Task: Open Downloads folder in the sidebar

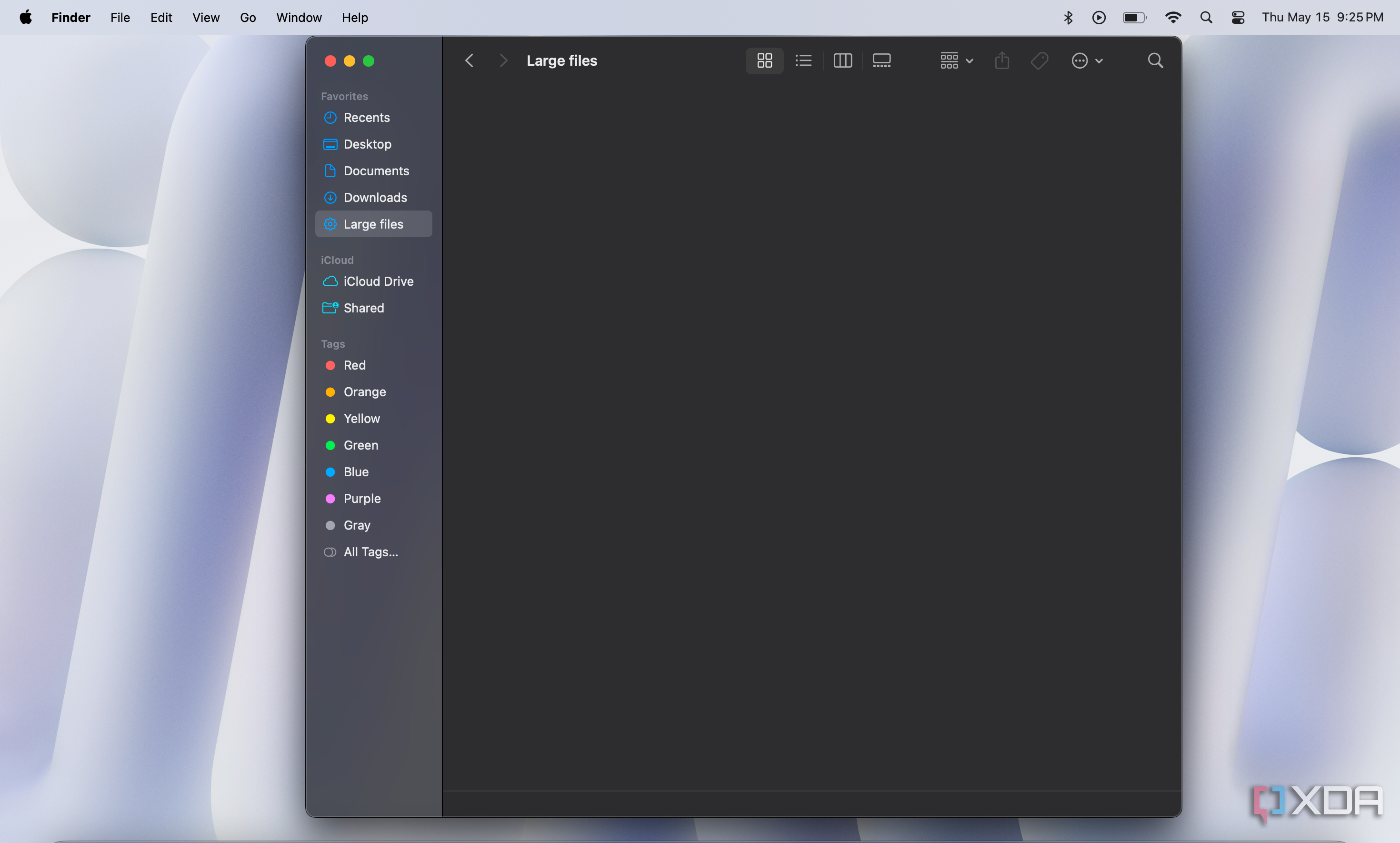Action: click(x=374, y=198)
